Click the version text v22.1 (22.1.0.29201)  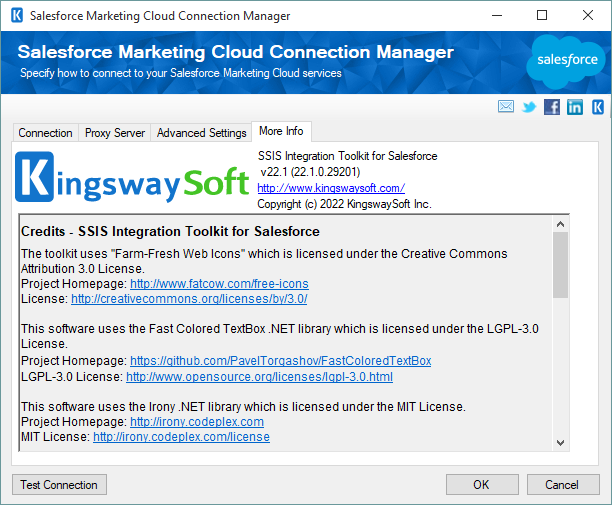pos(310,172)
